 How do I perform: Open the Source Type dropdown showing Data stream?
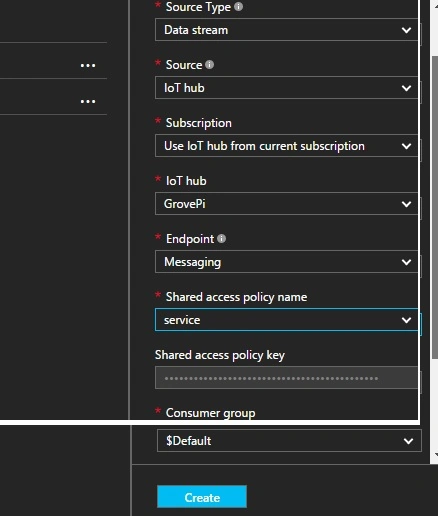[x=287, y=30]
